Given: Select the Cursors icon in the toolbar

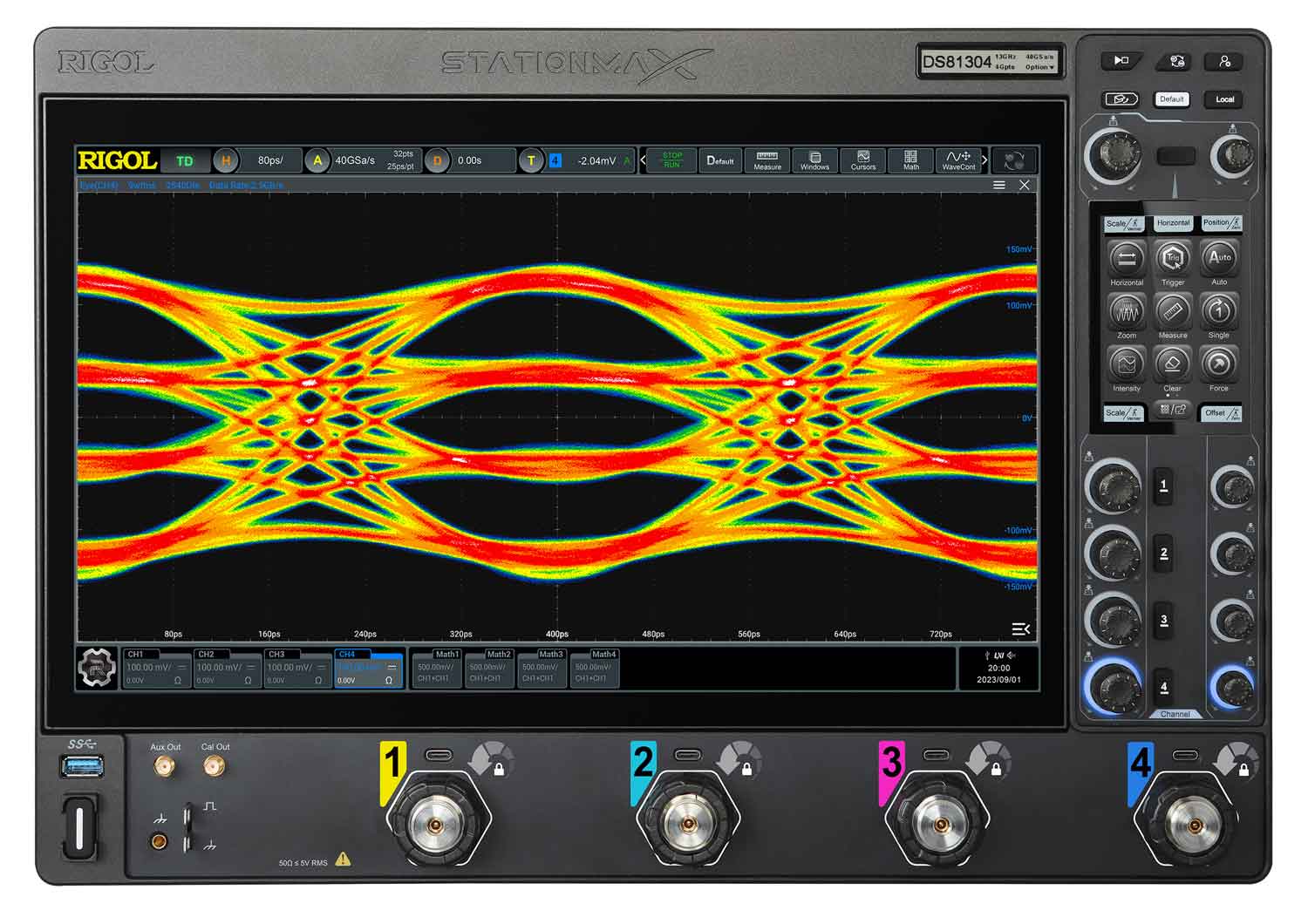Looking at the screenshot, I should (862, 161).
